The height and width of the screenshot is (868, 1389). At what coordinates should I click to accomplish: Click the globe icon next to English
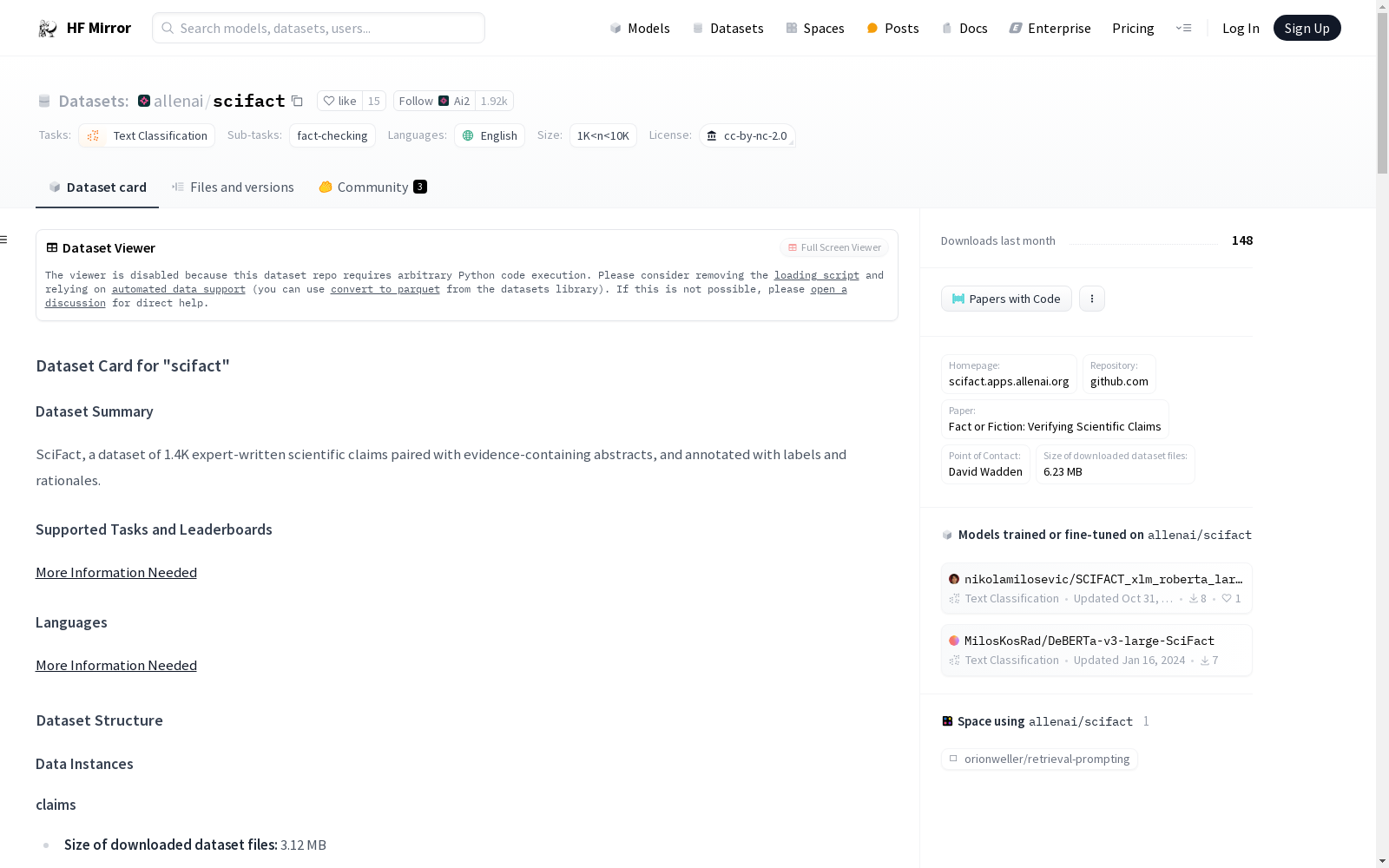coord(468,135)
